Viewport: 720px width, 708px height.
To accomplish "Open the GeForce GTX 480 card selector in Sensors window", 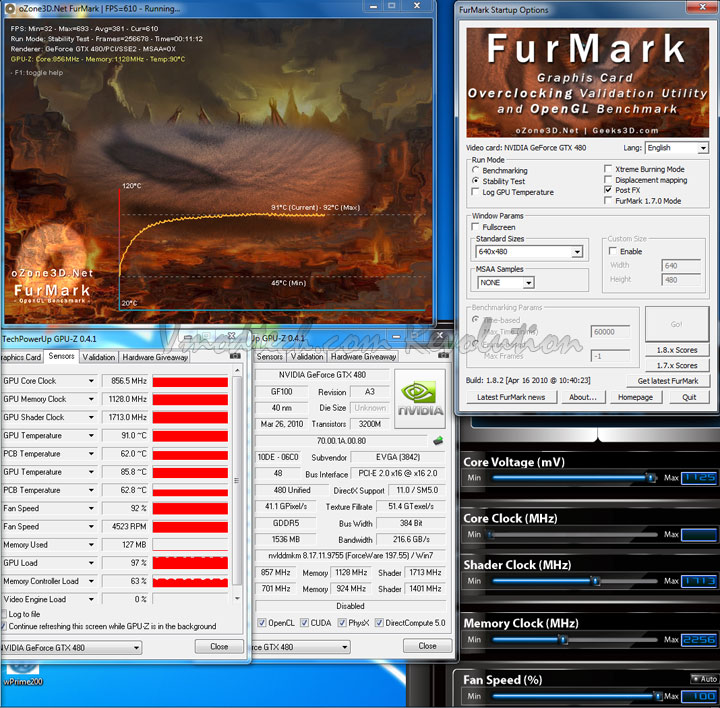I will tap(71, 647).
